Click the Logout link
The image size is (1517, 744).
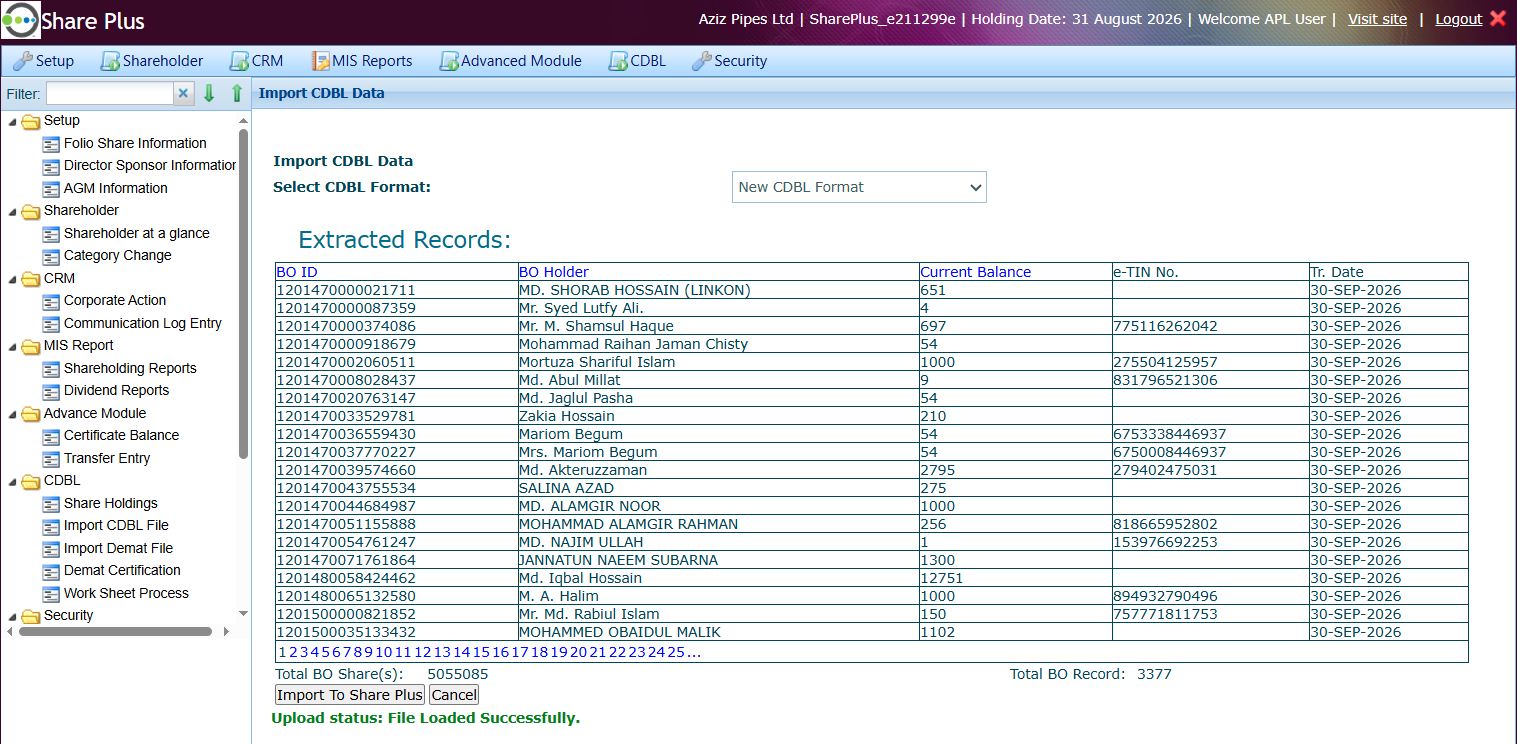(x=1459, y=19)
